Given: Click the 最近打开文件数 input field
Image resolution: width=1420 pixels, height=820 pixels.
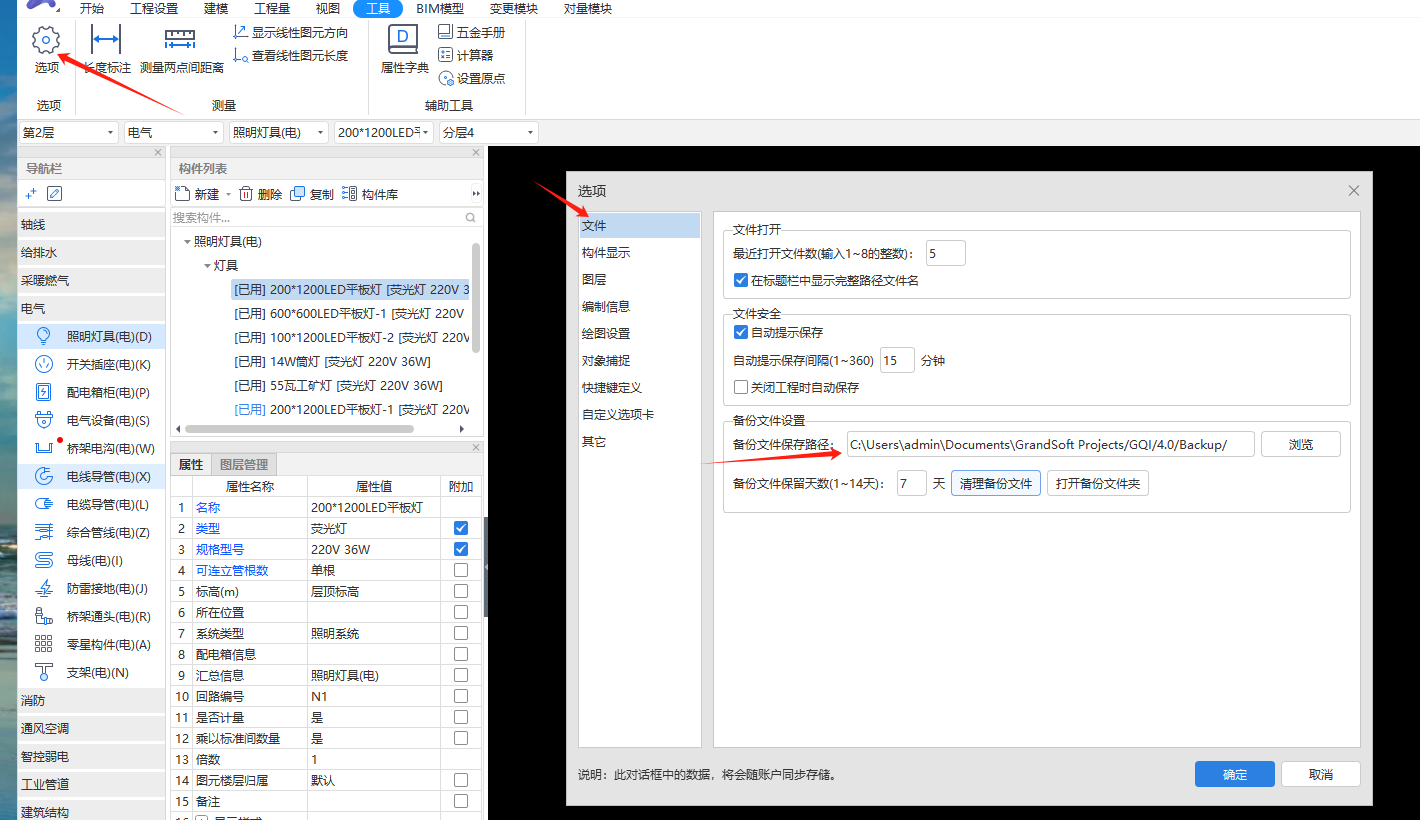Looking at the screenshot, I should pos(946,254).
